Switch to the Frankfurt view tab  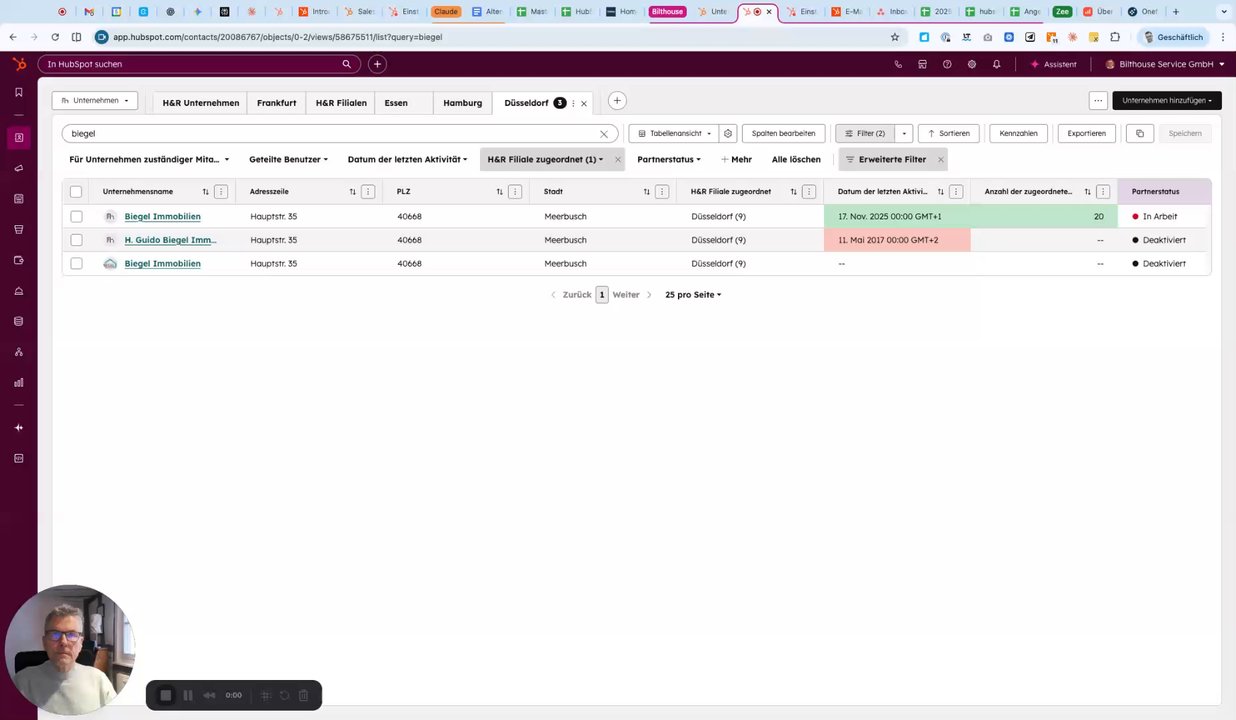point(276,103)
